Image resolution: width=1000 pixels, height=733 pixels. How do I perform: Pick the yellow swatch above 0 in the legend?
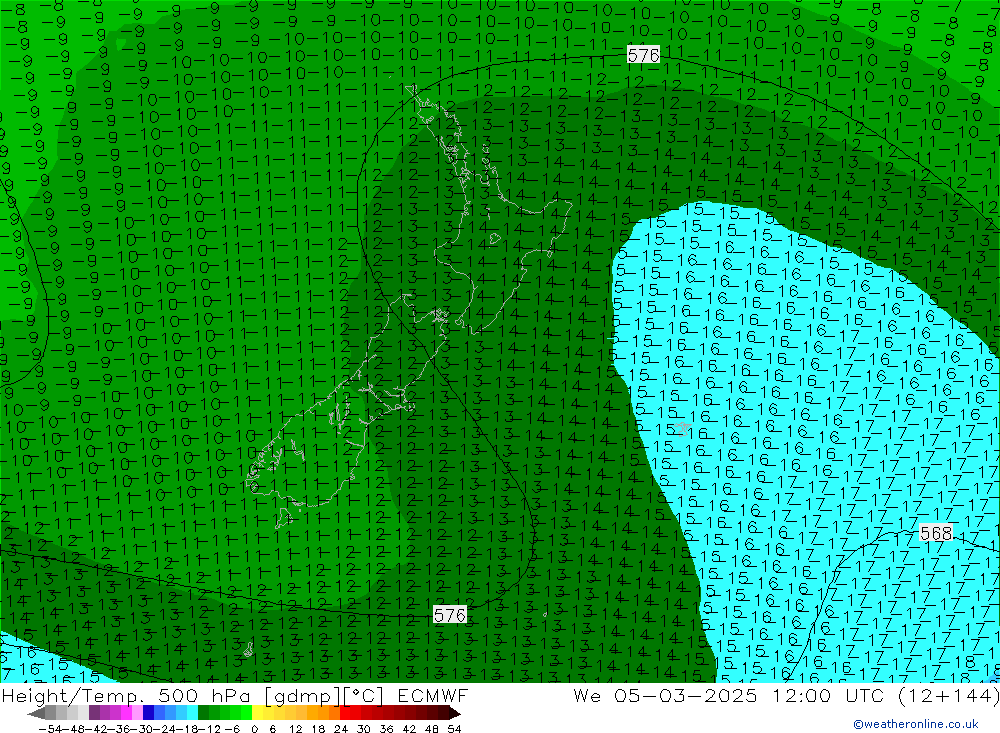tap(257, 713)
